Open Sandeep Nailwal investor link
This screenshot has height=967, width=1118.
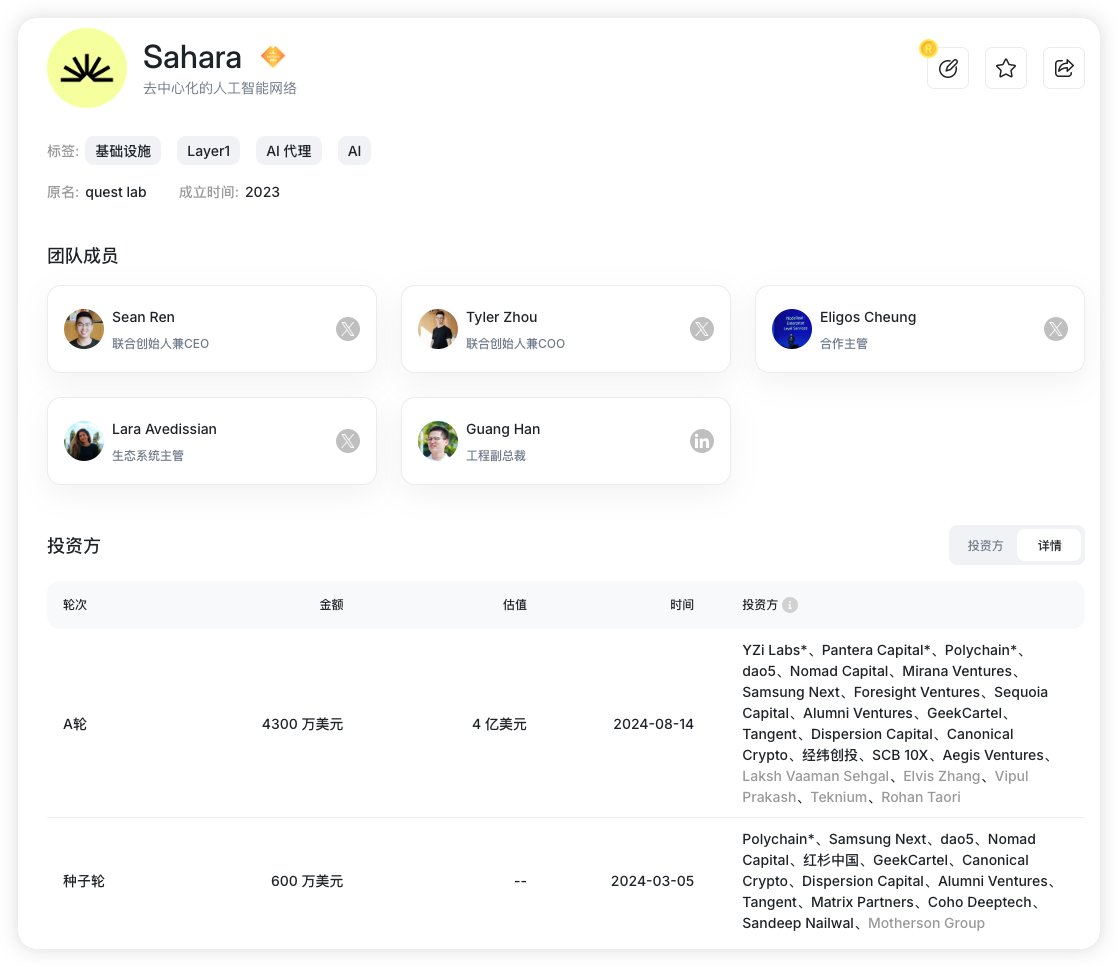click(x=798, y=923)
